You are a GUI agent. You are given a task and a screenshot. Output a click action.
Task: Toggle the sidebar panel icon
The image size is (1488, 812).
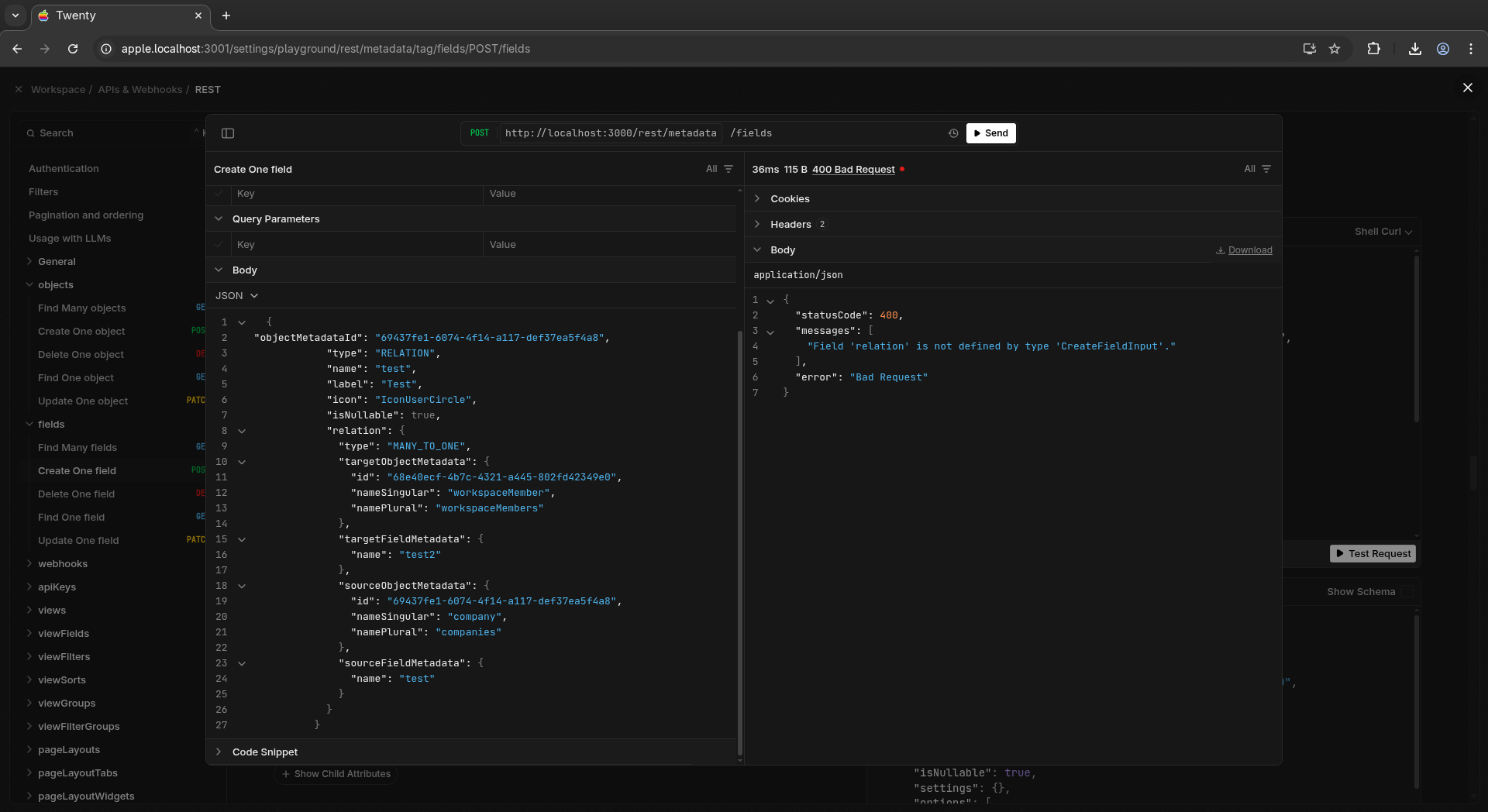click(x=228, y=133)
